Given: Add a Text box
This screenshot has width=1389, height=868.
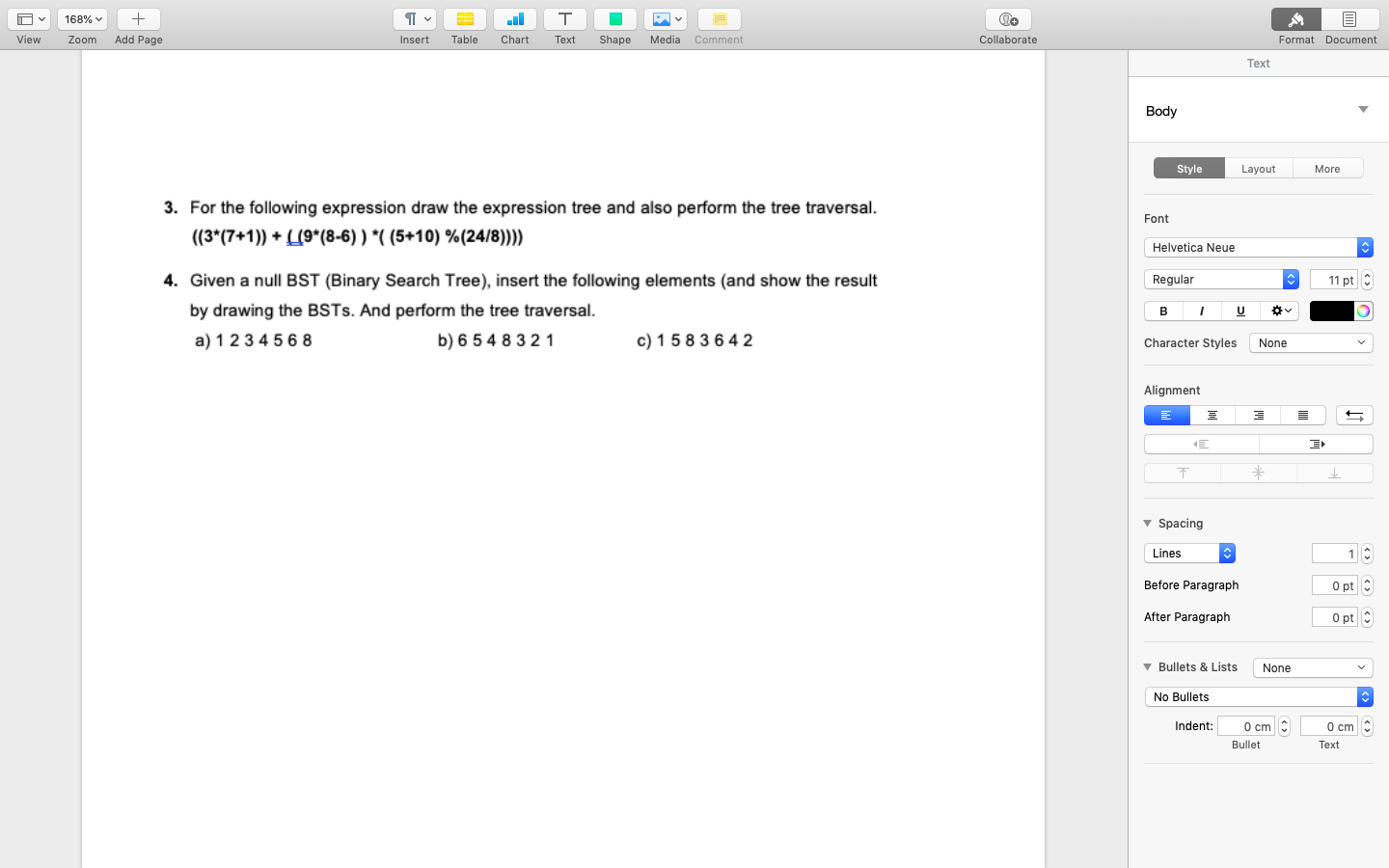Looking at the screenshot, I should tap(564, 19).
